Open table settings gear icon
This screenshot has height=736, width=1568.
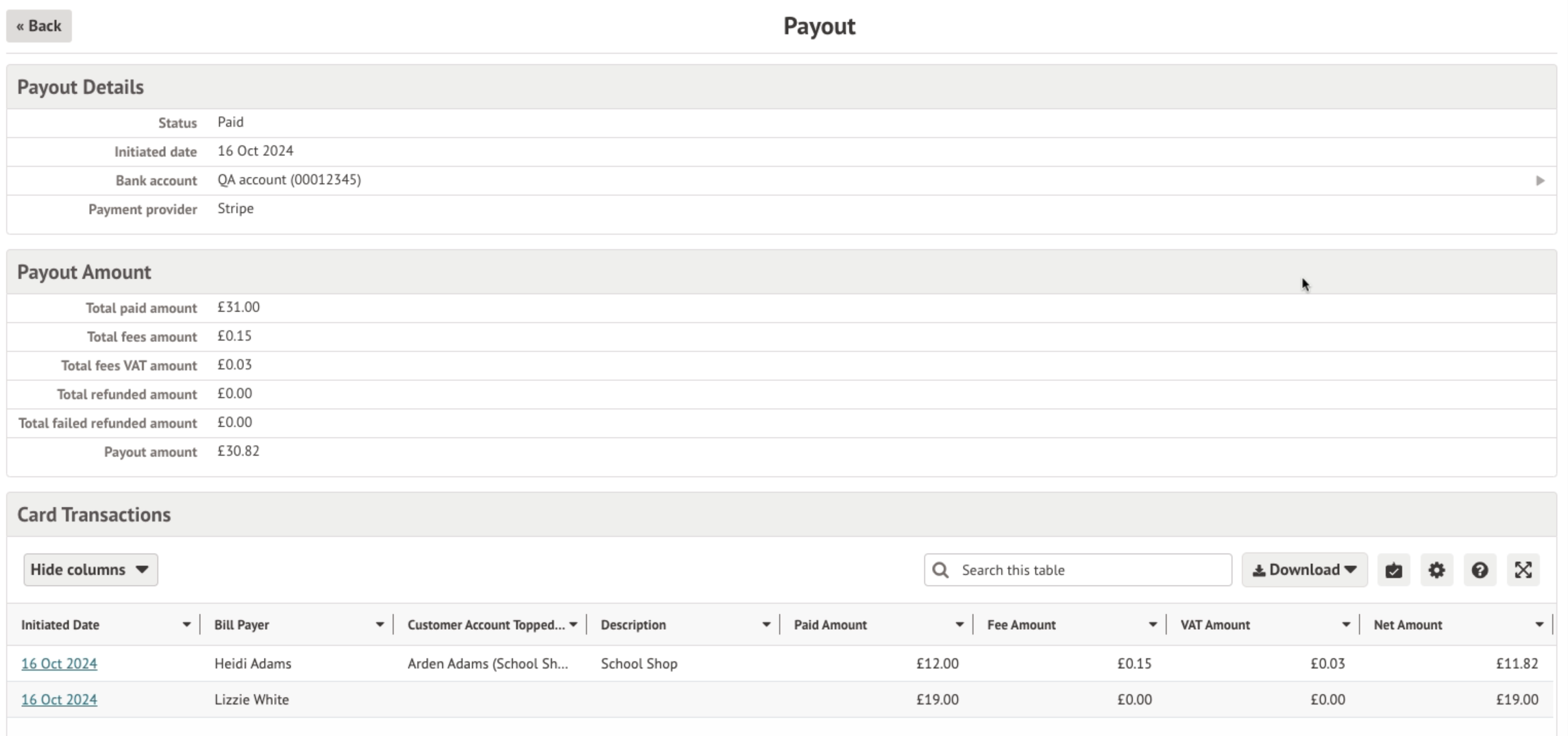[1436, 570]
